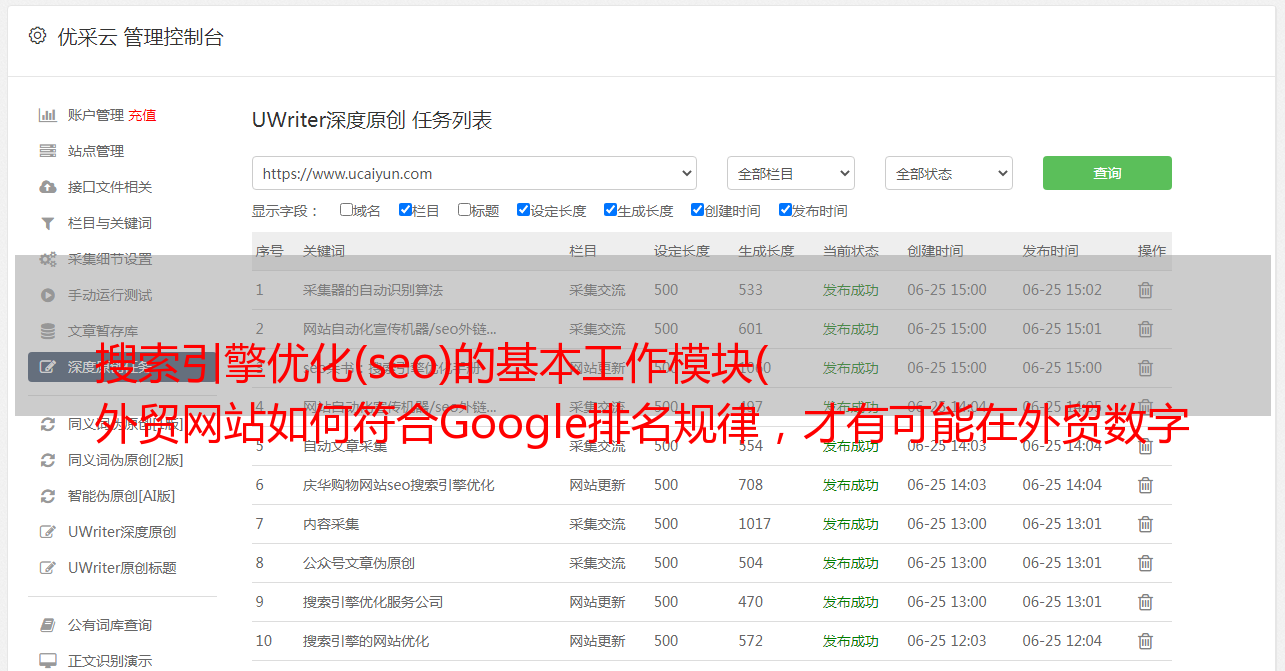The image size is (1285, 671).
Task: Delete row 6 庆华购物网站 task via trash icon
Action: coord(1145,485)
